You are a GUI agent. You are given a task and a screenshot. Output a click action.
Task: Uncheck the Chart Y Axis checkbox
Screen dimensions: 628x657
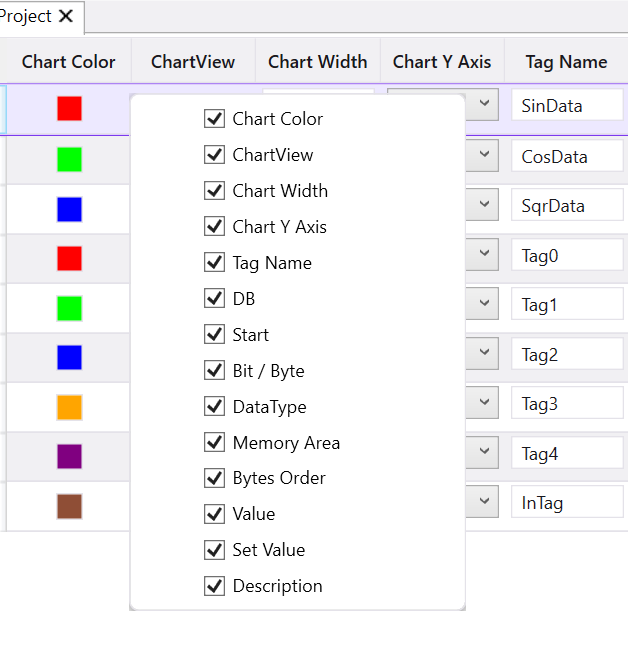click(x=215, y=227)
